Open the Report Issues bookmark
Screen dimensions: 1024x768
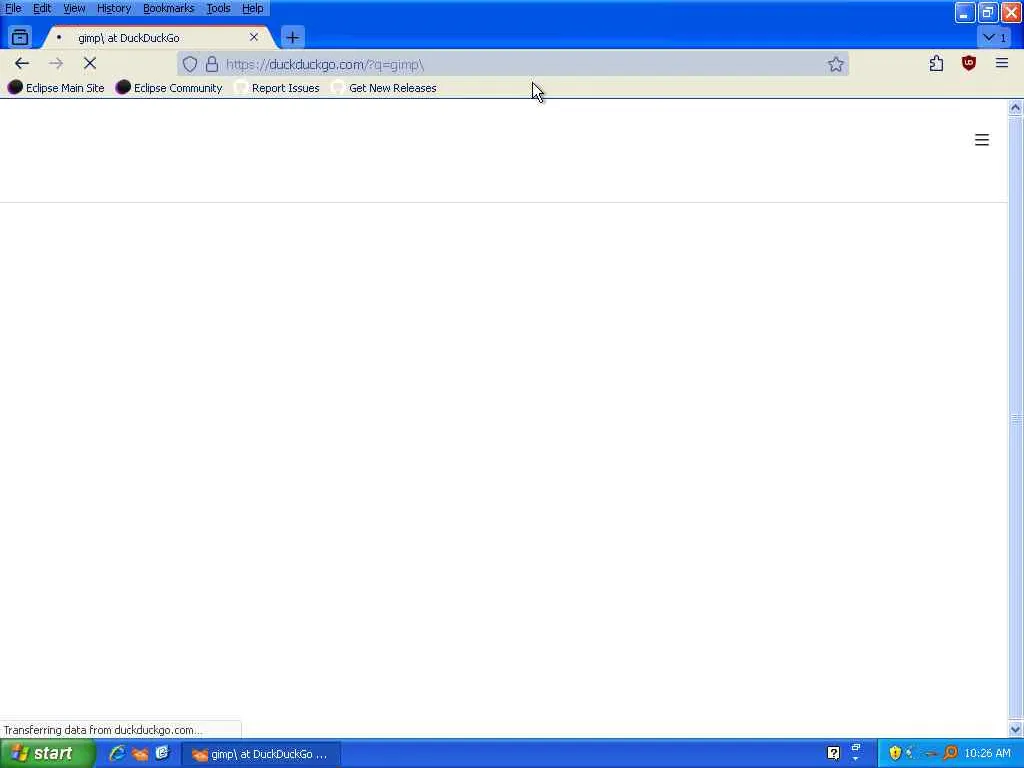click(x=277, y=88)
